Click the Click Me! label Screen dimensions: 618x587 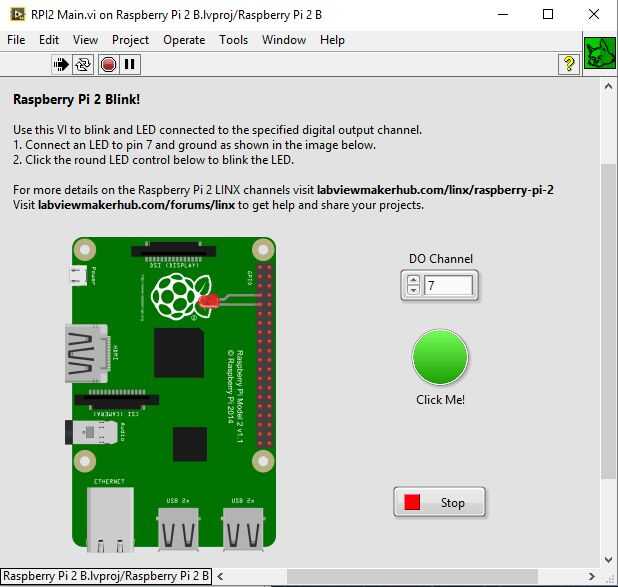[x=440, y=400]
